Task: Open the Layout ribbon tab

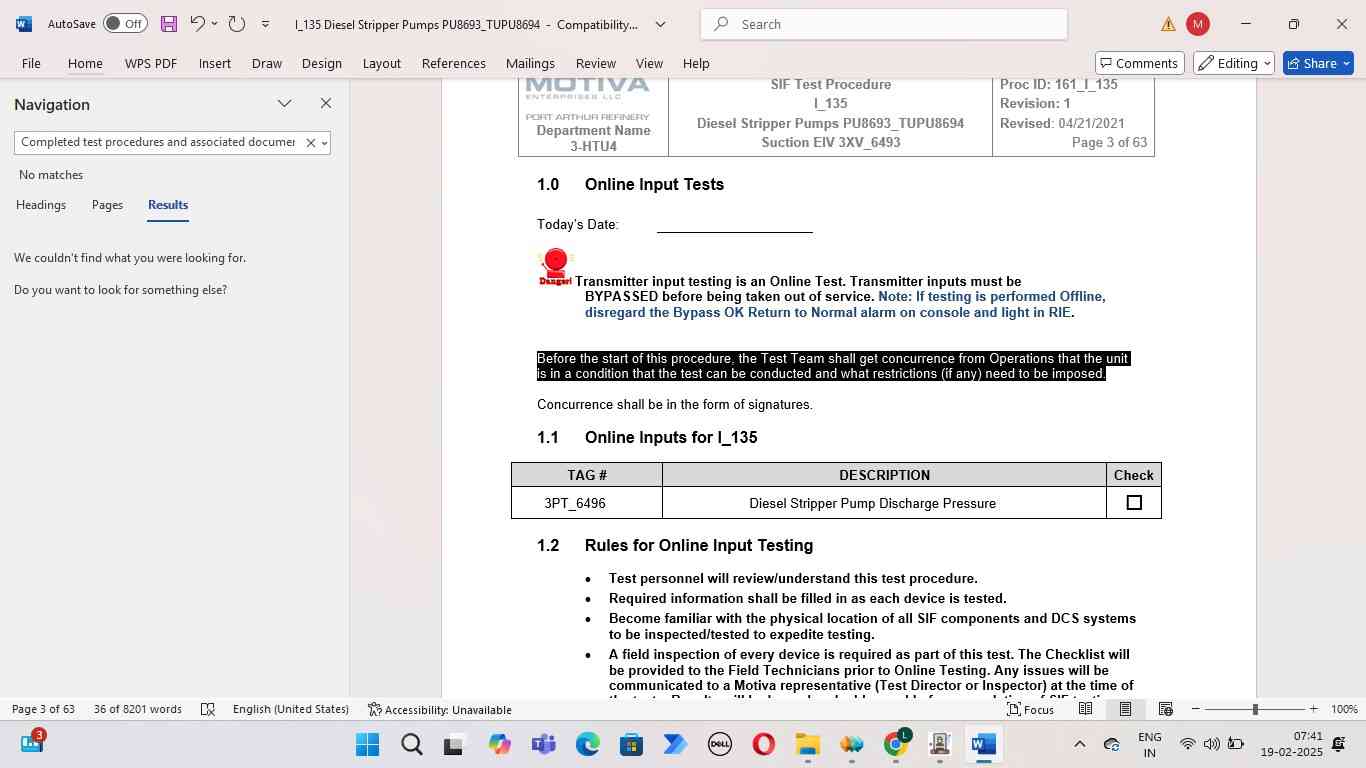Action: coord(381,63)
